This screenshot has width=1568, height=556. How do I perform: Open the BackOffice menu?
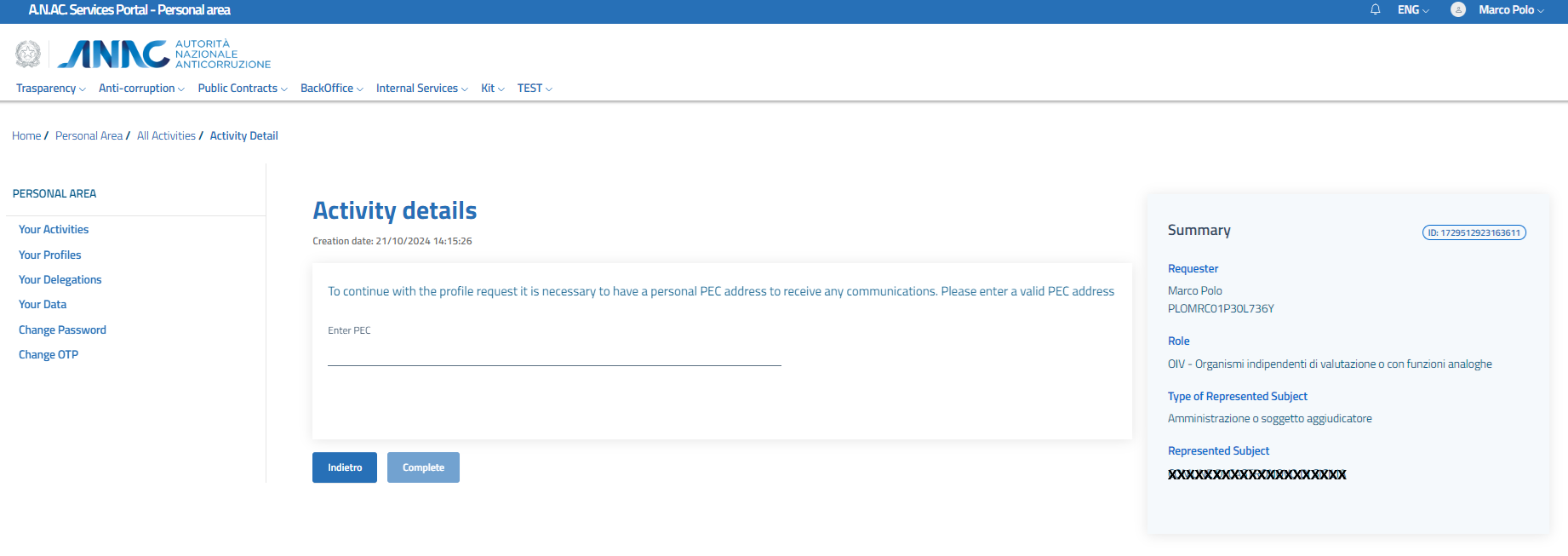coord(331,89)
